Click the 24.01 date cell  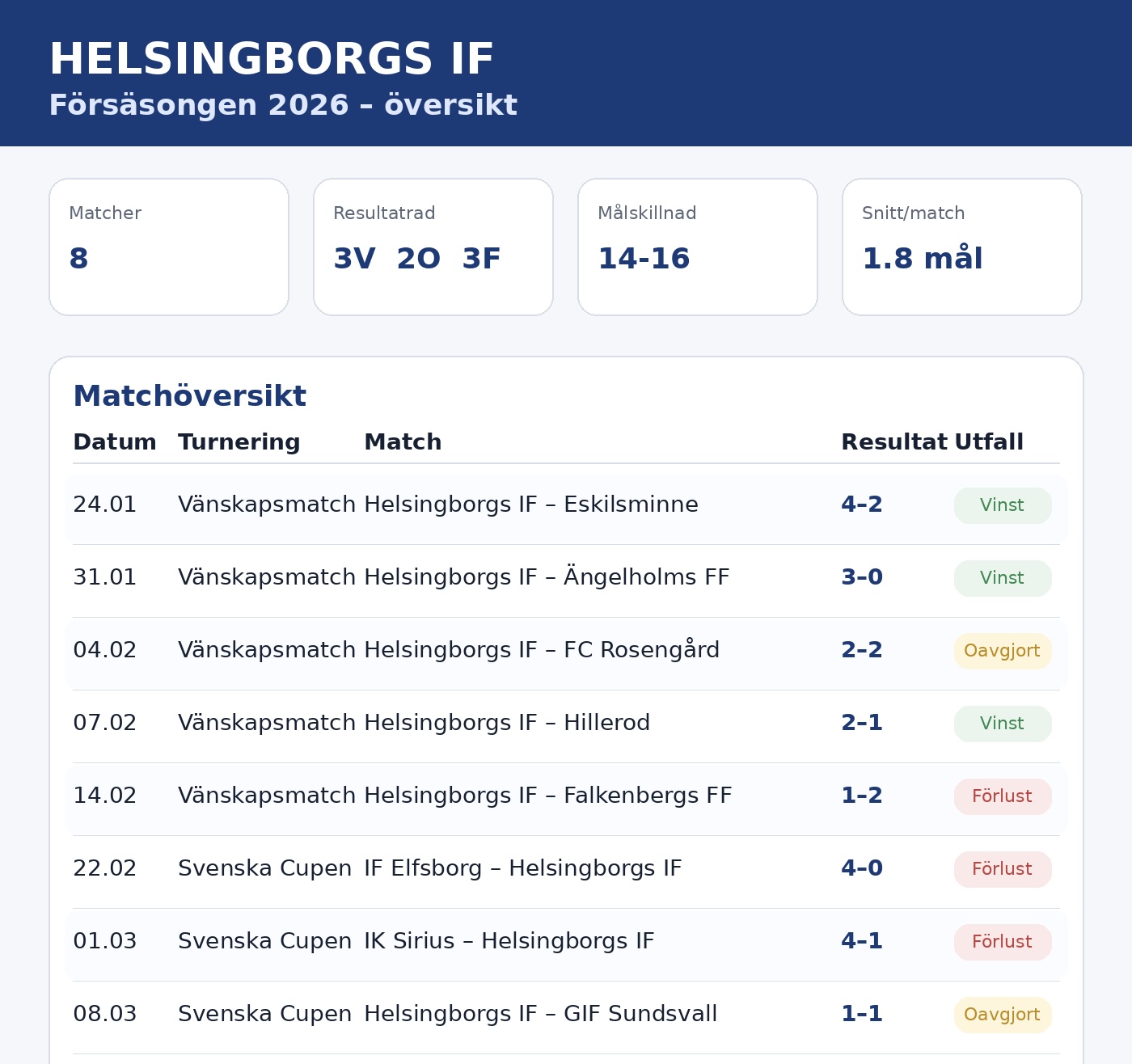click(105, 505)
